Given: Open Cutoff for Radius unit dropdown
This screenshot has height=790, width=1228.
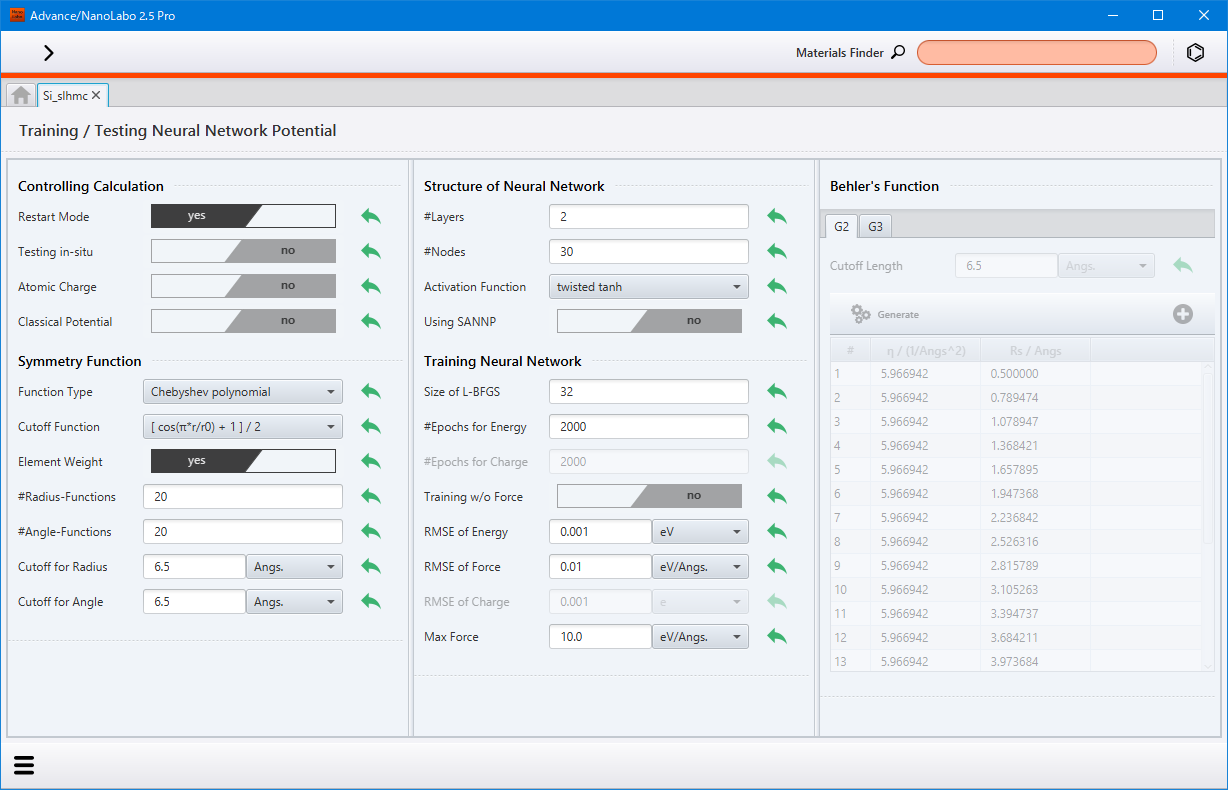Looking at the screenshot, I should (294, 566).
